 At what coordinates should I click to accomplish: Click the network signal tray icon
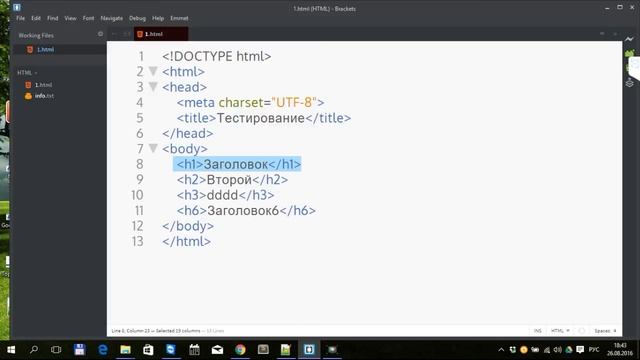point(547,350)
